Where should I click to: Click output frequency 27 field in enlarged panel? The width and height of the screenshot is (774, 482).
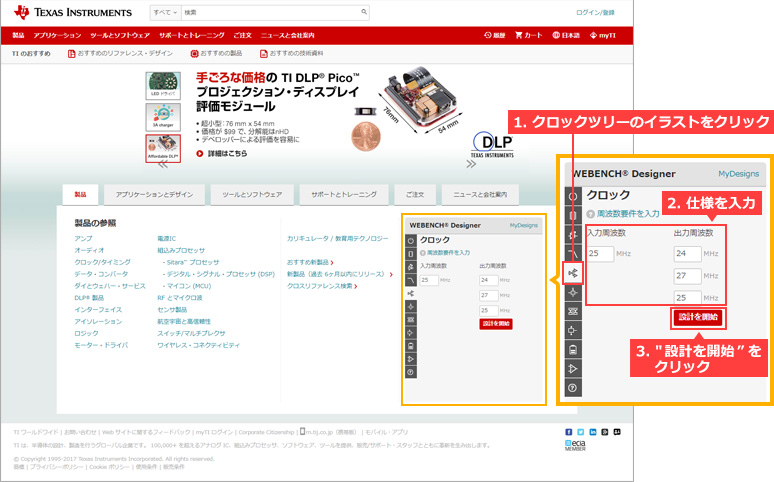click(x=688, y=276)
